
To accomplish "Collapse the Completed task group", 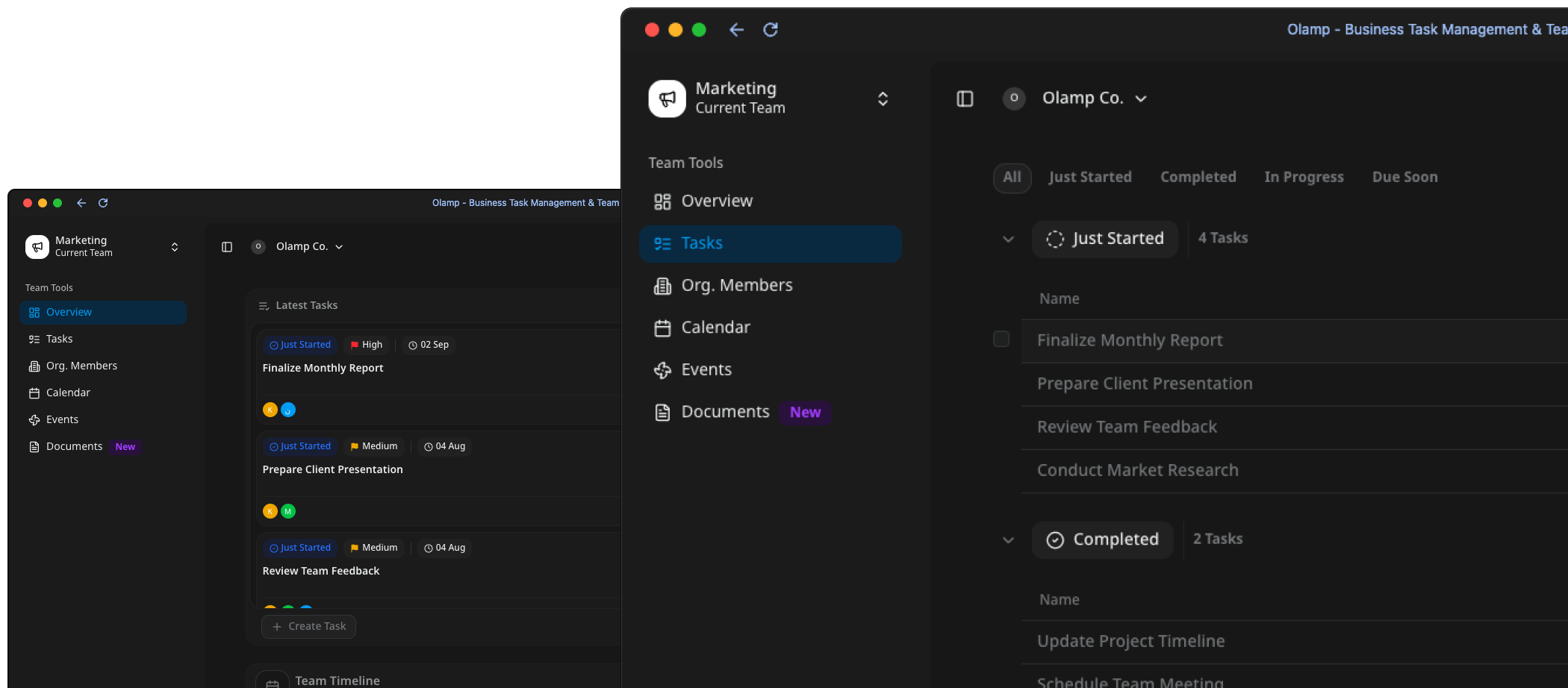I will (x=1008, y=540).
